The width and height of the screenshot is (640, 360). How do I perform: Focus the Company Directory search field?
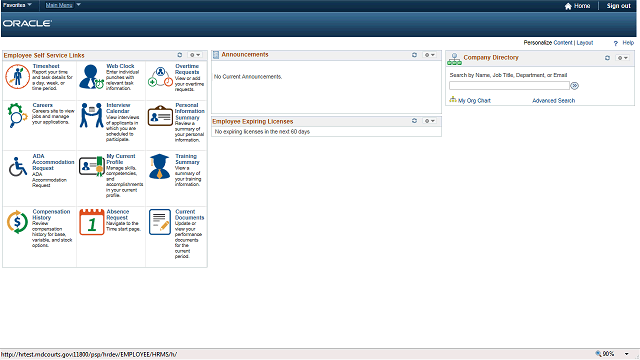coord(509,85)
